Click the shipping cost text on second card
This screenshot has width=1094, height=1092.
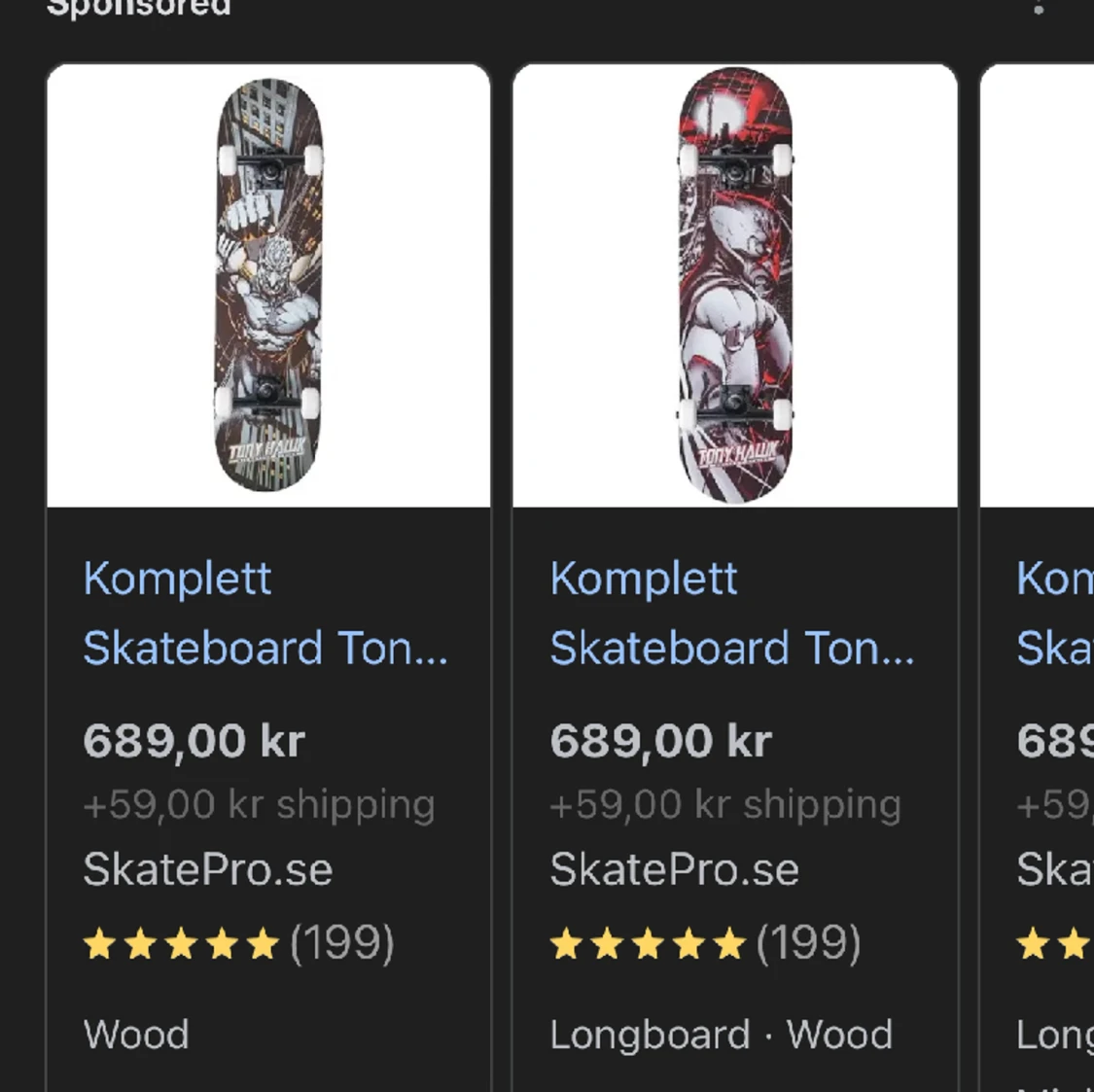tap(724, 804)
